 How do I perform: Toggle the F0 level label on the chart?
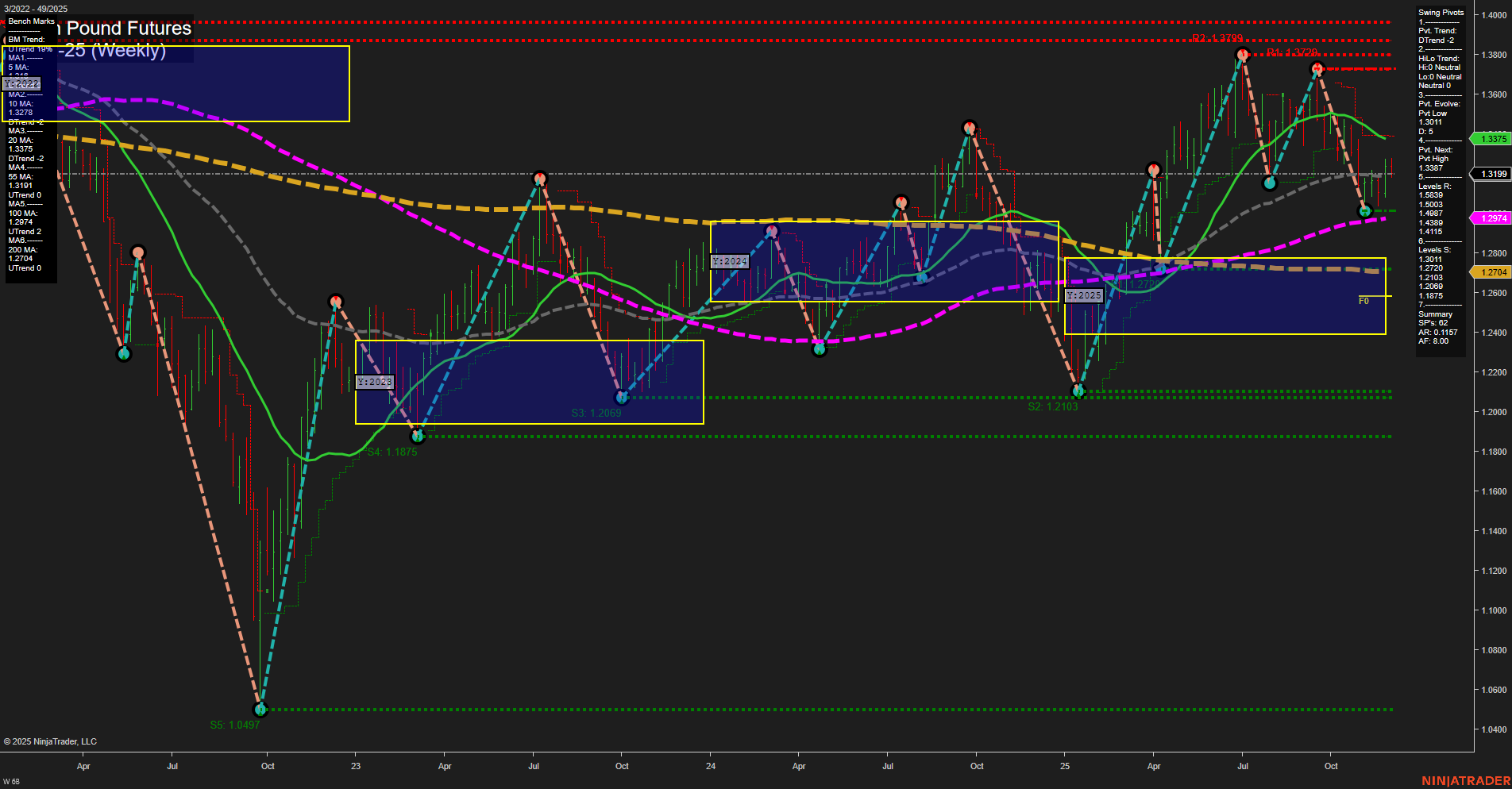[1363, 300]
